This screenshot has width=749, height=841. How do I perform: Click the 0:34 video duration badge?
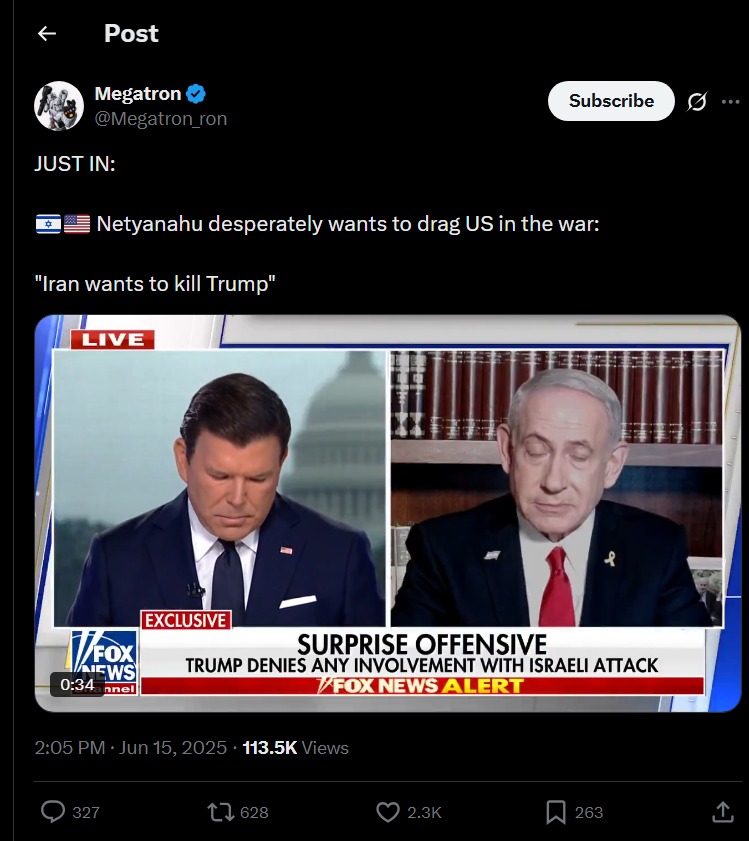click(77, 684)
